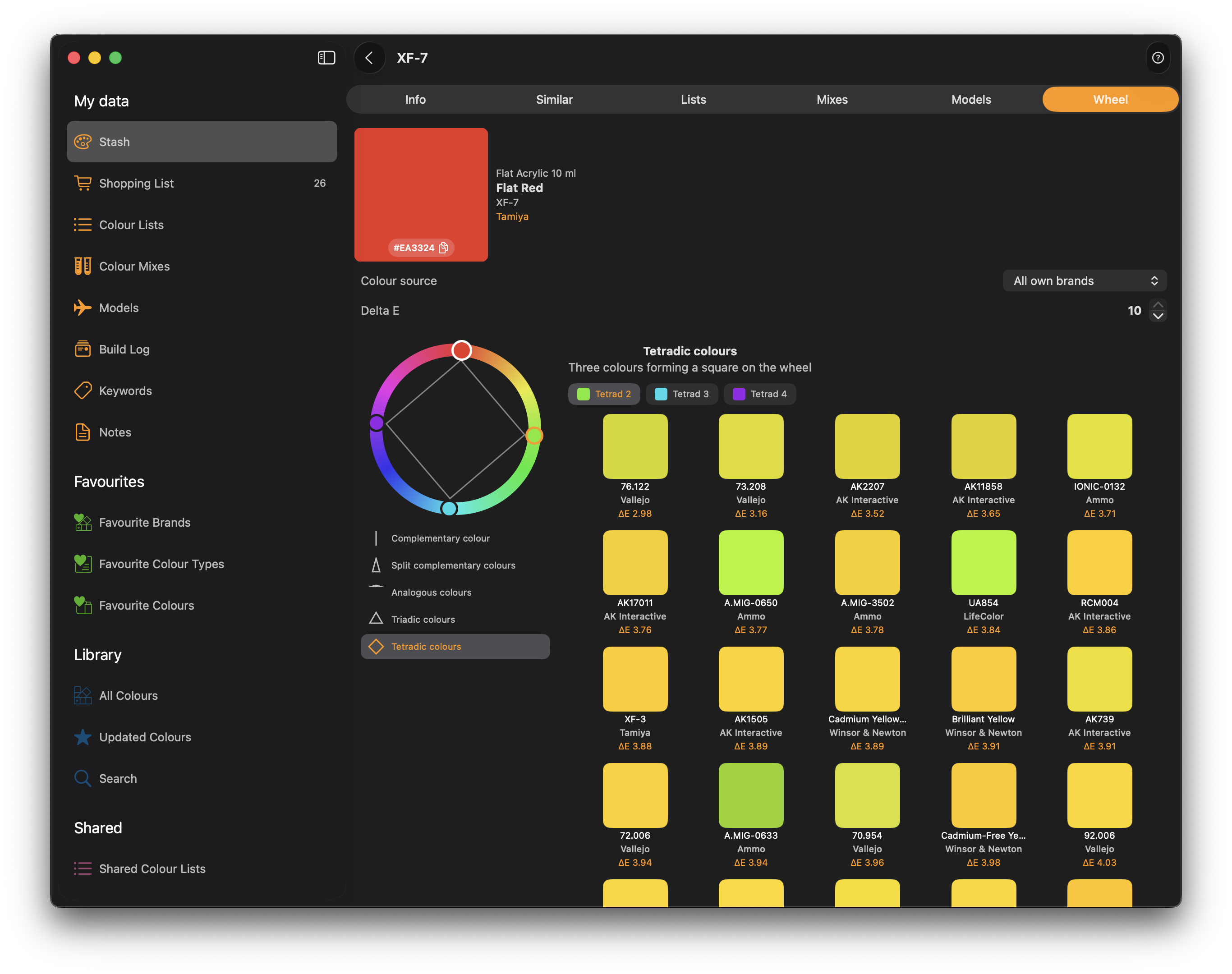Switch to the Models tab
Viewport: 1232px width, 974px height.
(x=971, y=99)
